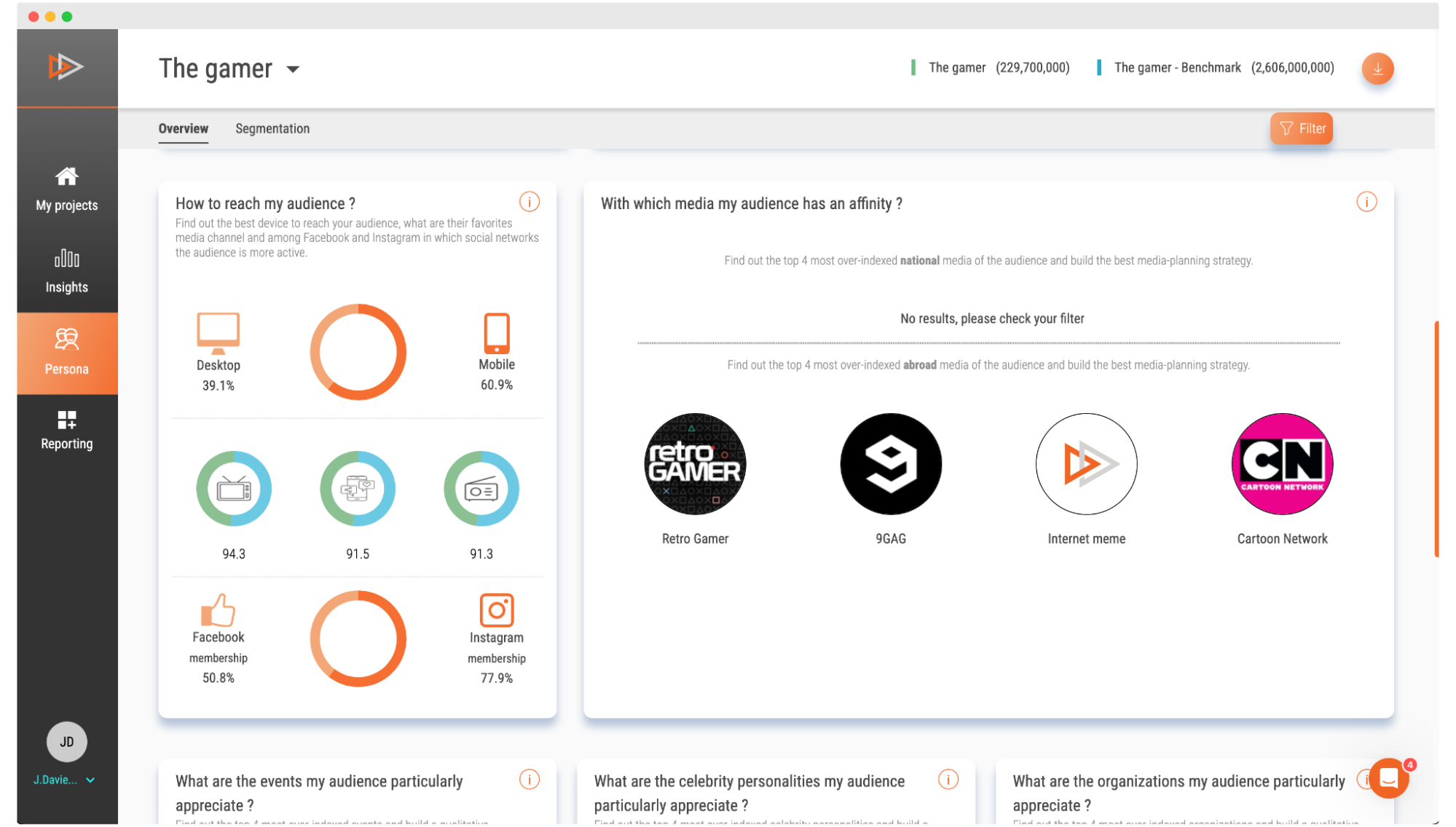Image resolution: width=1456 pixels, height=827 pixels.
Task: Open the Reporting section
Action: 67,430
